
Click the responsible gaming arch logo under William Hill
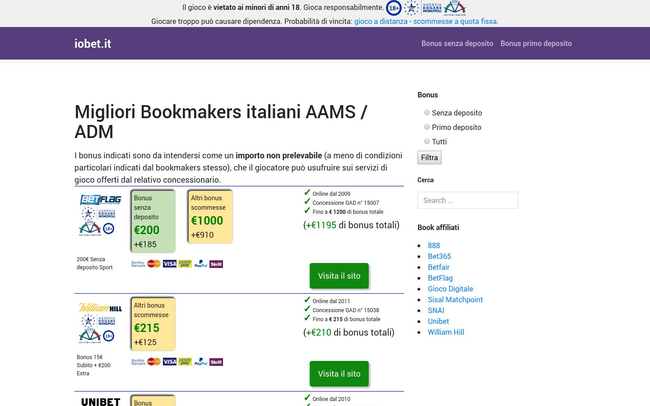[90, 336]
